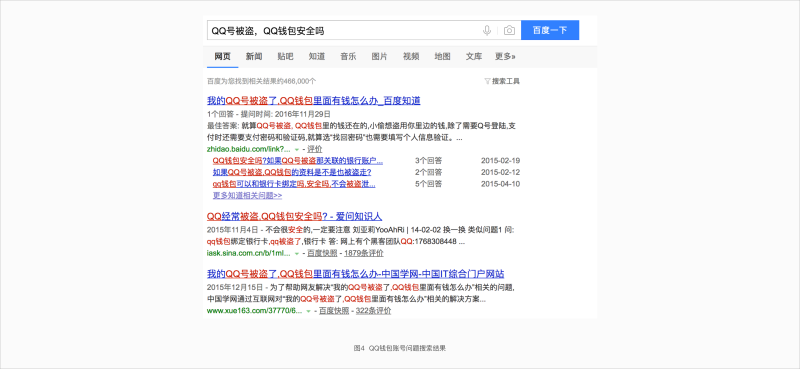The height and width of the screenshot is (369, 800).
Task: Open the 搜索工具 link
Action: (506, 81)
